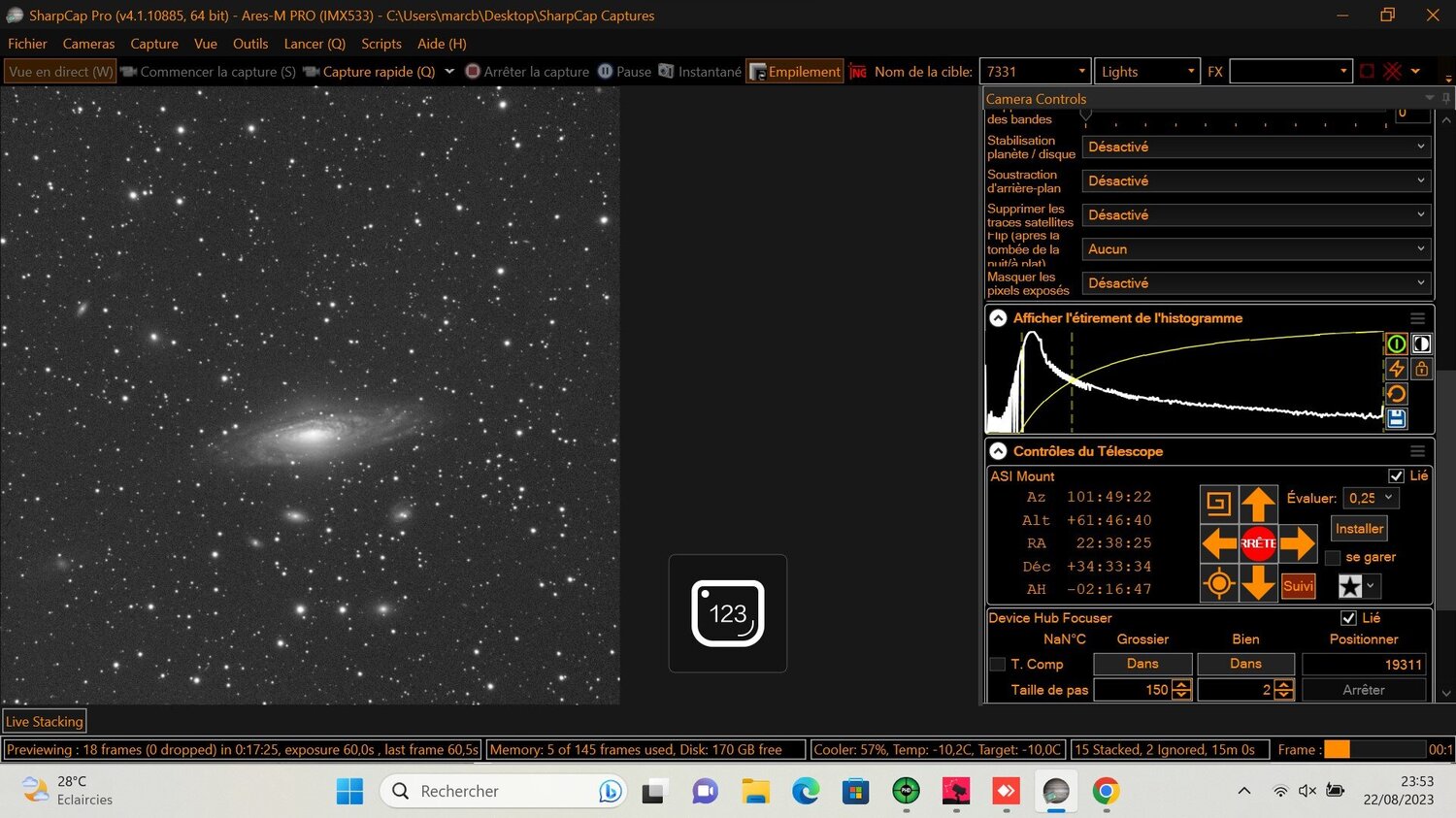This screenshot has width=1456, height=818.
Task: Collapse the histogram stretch section
Action: click(998, 318)
